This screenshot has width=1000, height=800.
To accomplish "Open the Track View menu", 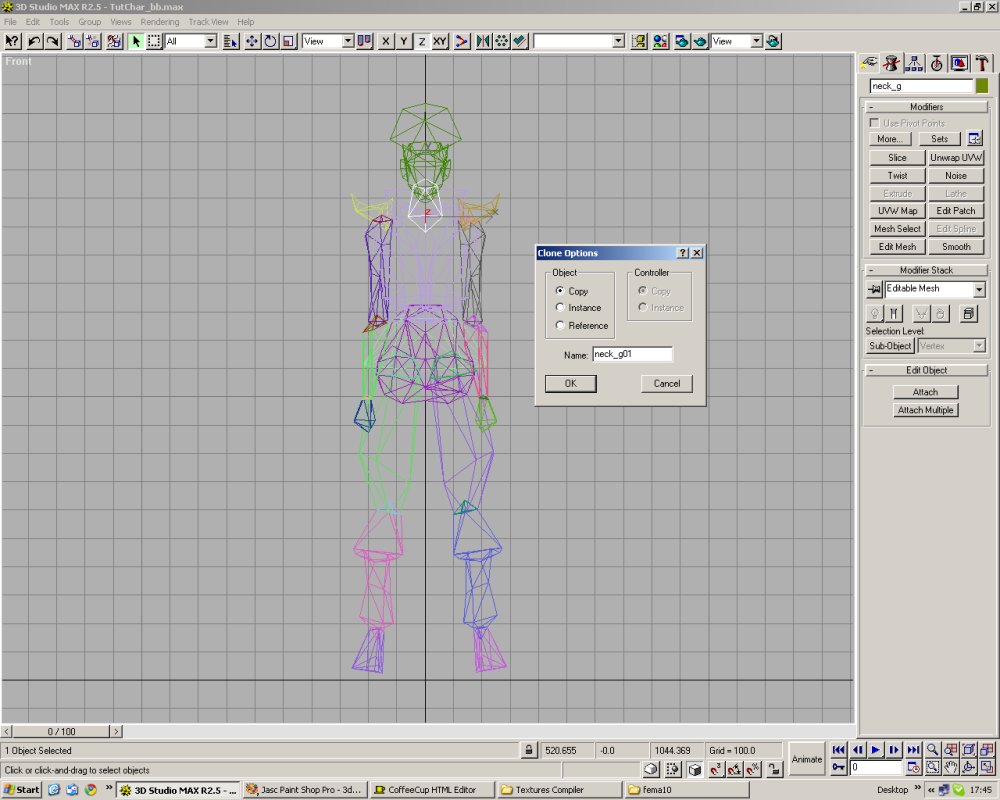I will (x=208, y=22).
